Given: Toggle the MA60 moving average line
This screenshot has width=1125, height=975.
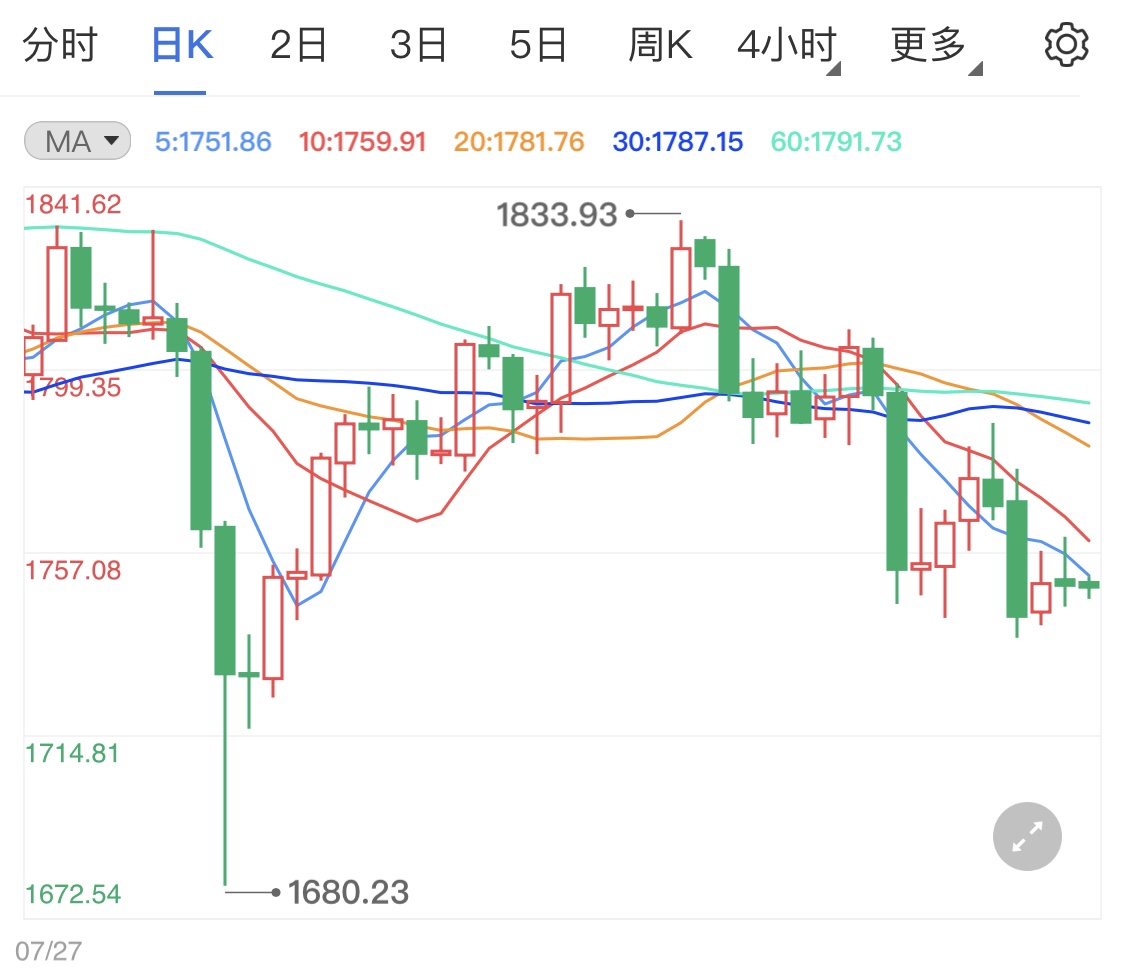Looking at the screenshot, I should click(x=837, y=141).
